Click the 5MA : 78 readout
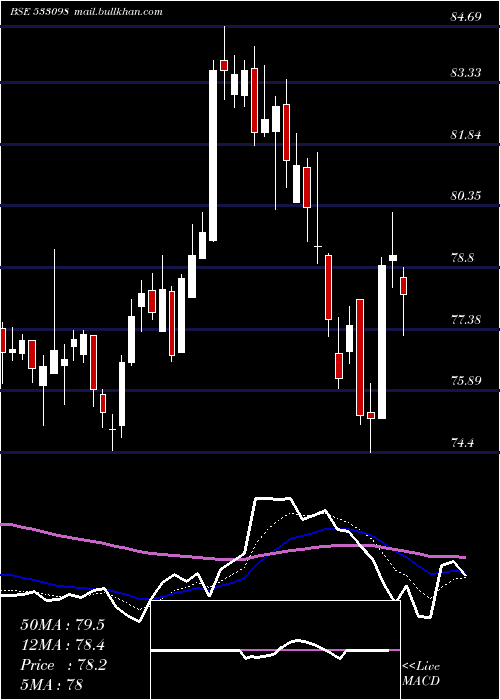The width and height of the screenshot is (500, 700). [x=51, y=684]
